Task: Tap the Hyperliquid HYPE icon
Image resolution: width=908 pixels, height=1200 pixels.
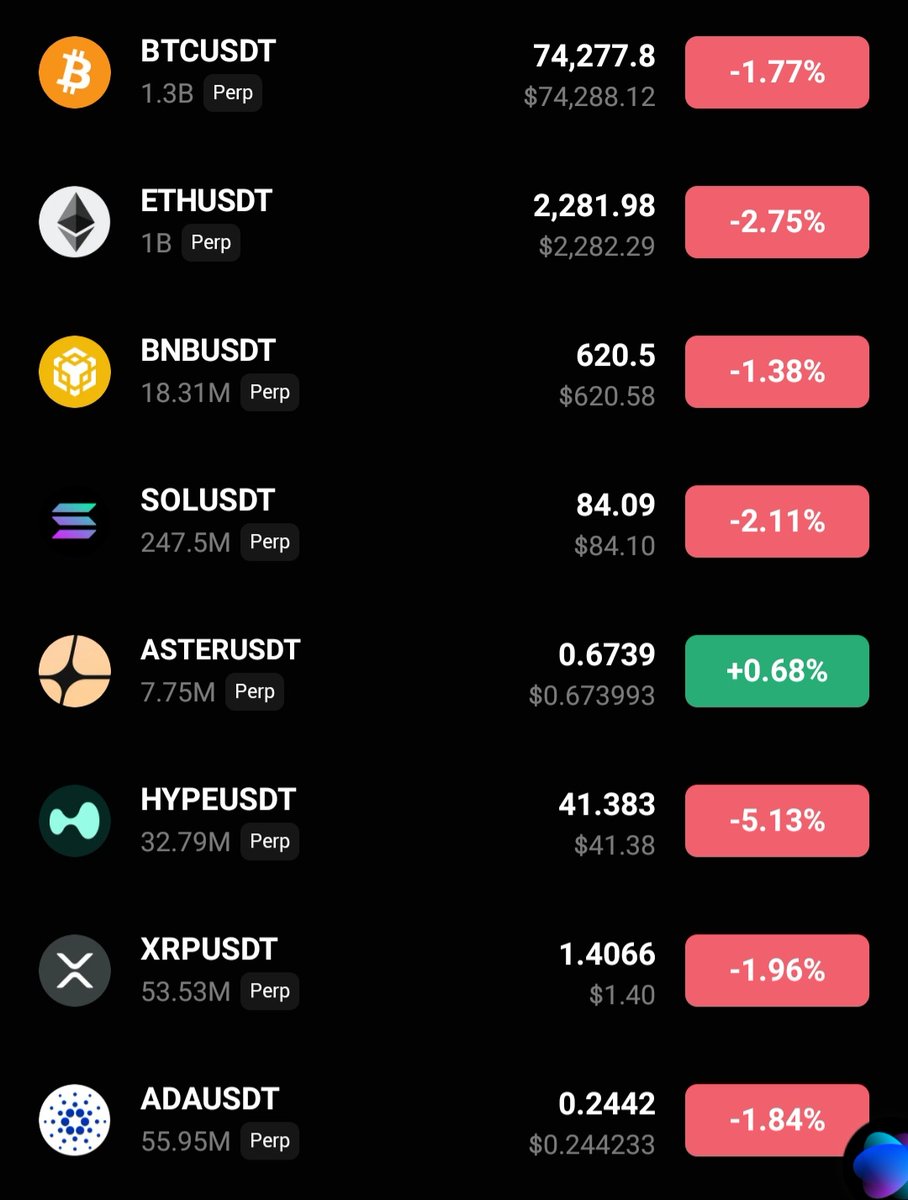Action: (72, 821)
